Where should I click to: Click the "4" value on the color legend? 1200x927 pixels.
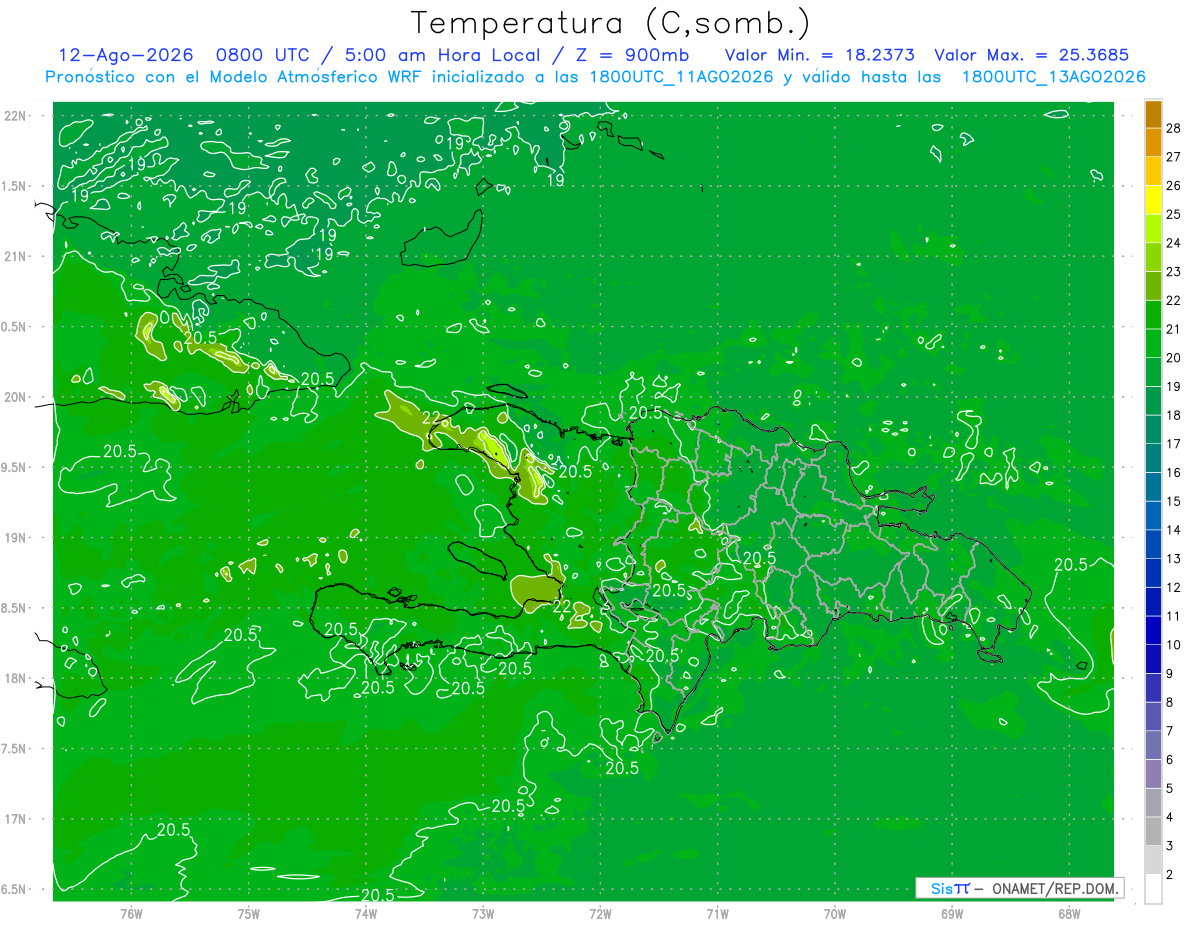tap(1170, 818)
